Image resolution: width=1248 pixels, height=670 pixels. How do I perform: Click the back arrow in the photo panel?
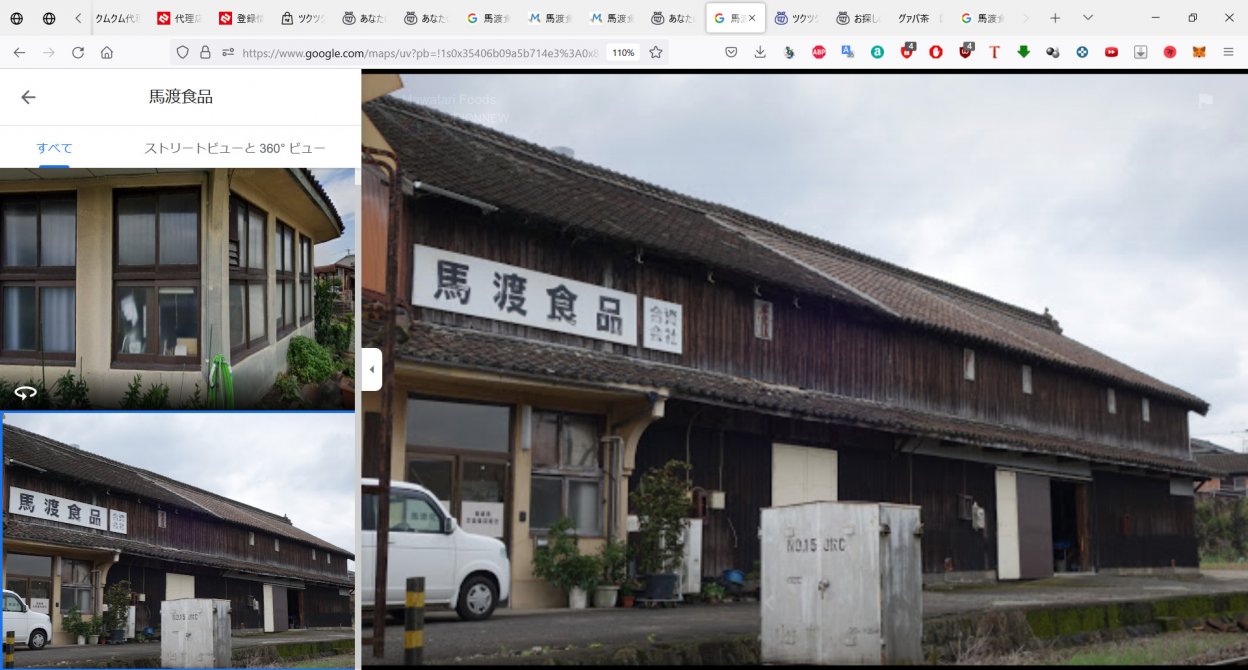[x=28, y=97]
